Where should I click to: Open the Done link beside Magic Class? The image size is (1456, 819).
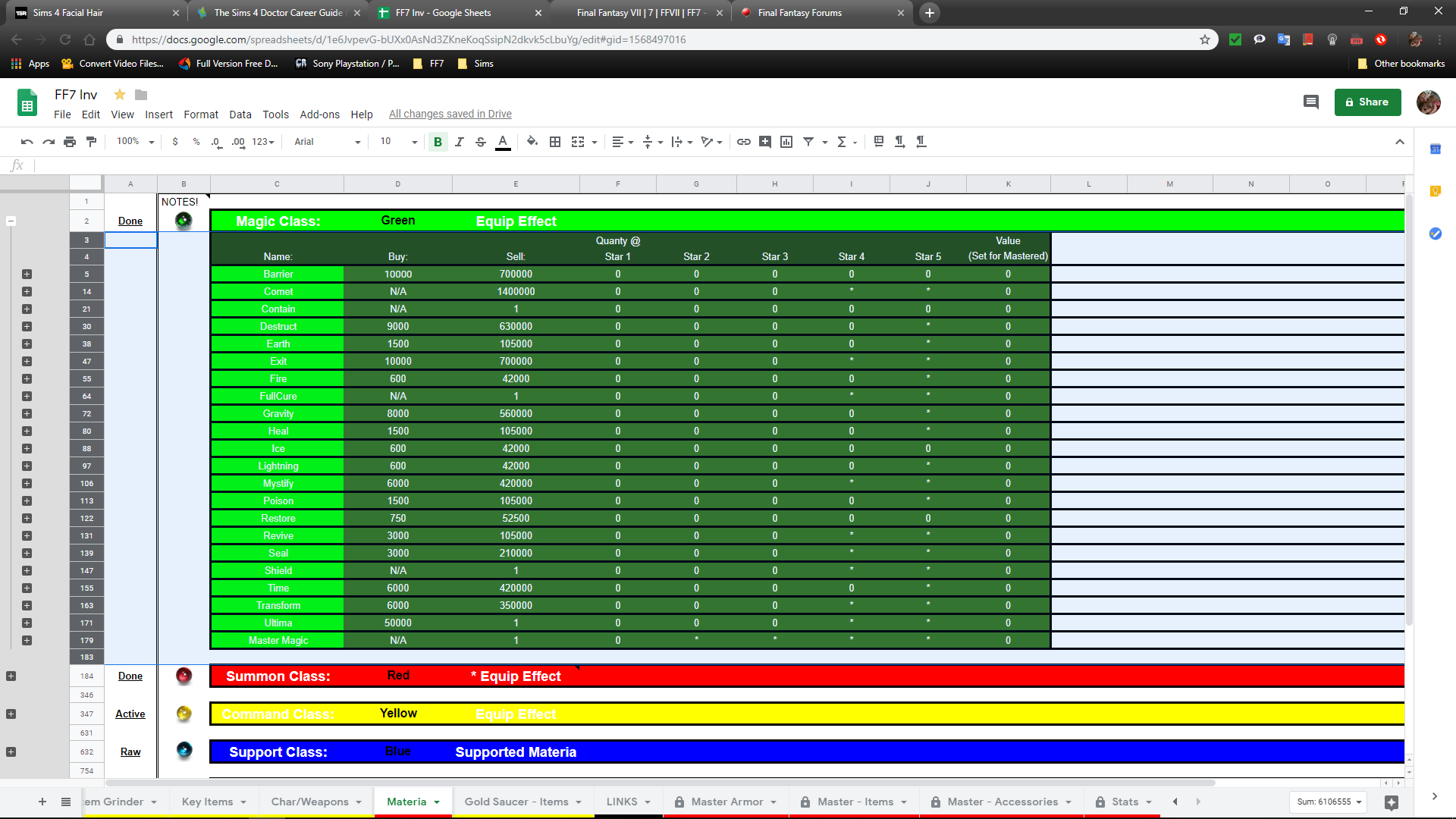[130, 221]
